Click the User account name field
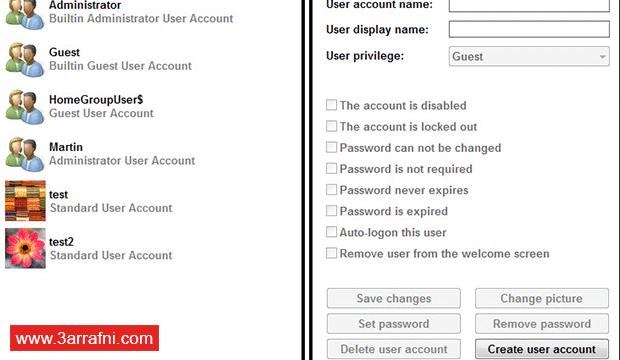 [529, 6]
